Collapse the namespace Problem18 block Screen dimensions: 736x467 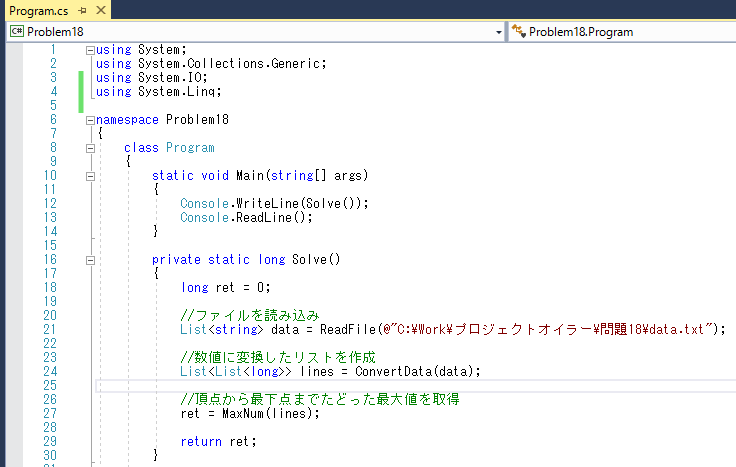(91, 121)
